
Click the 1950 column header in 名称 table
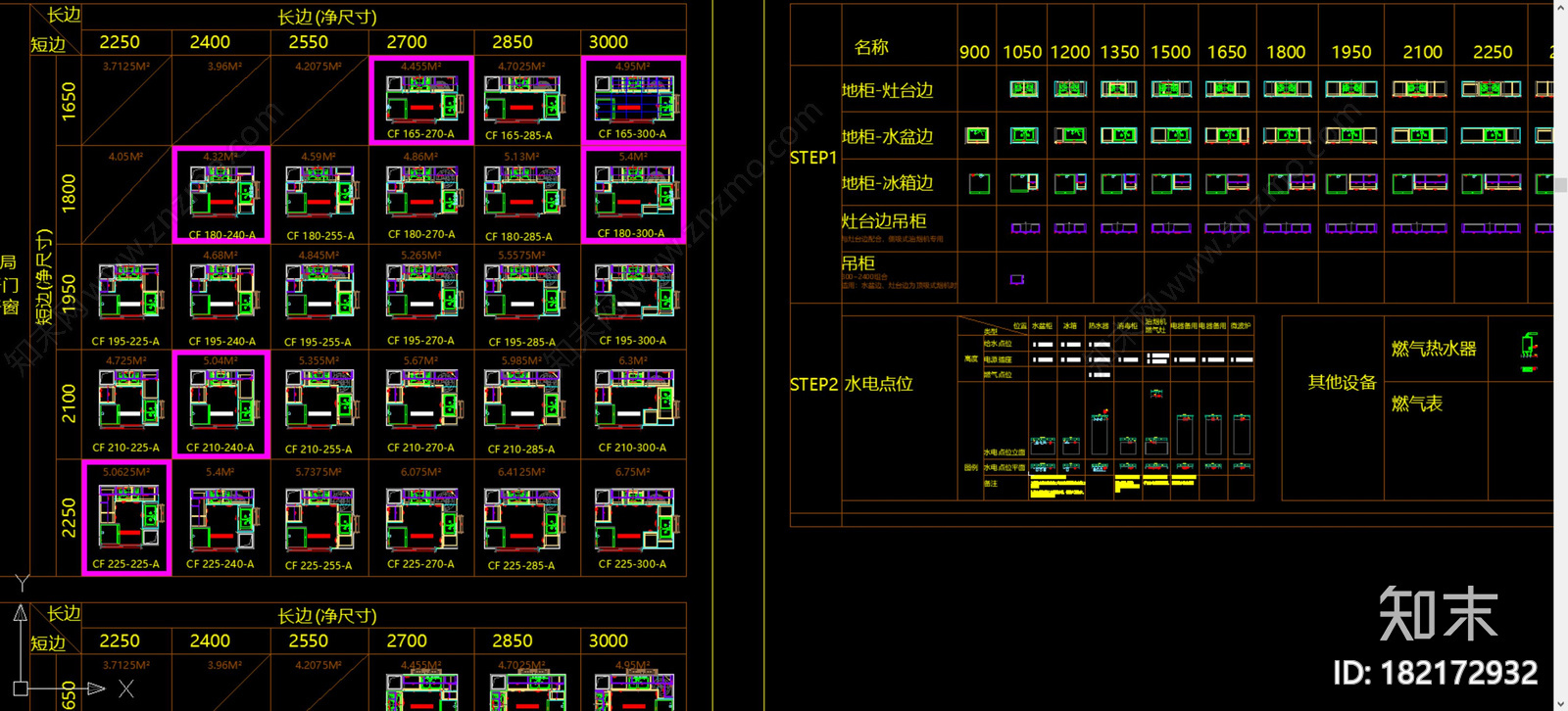[1351, 52]
